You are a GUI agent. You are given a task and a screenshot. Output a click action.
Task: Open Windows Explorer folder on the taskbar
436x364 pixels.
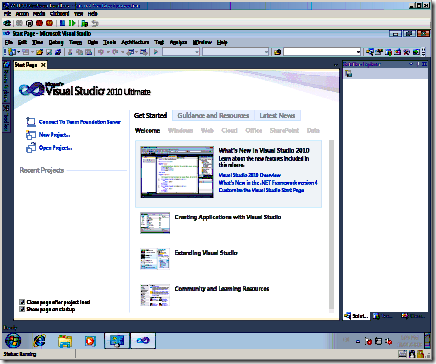point(65,341)
